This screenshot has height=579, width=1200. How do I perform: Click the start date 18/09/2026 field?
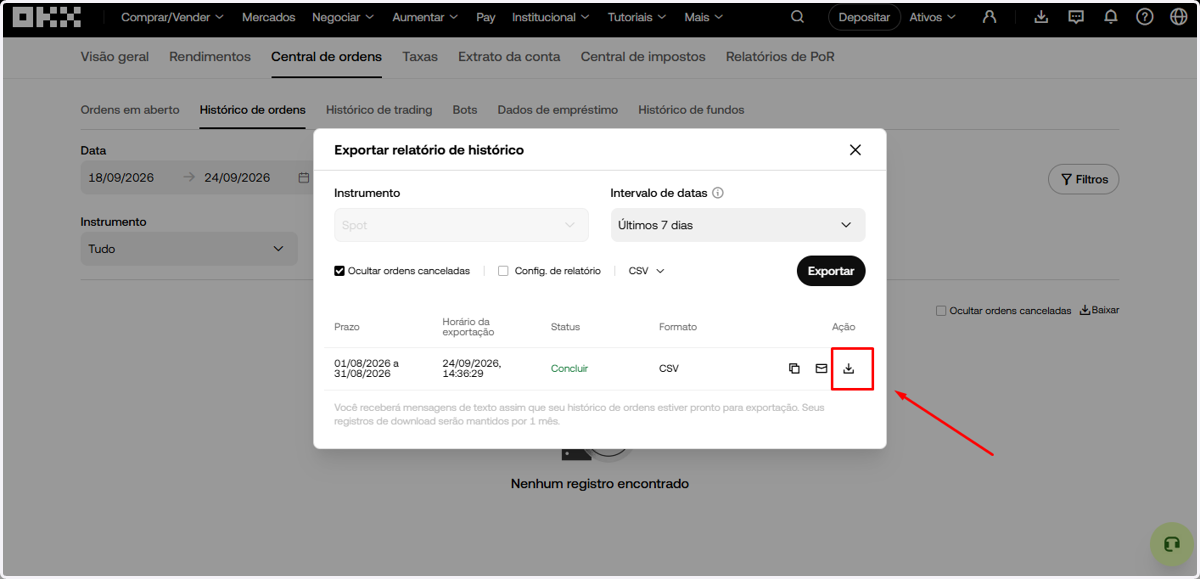coord(121,178)
